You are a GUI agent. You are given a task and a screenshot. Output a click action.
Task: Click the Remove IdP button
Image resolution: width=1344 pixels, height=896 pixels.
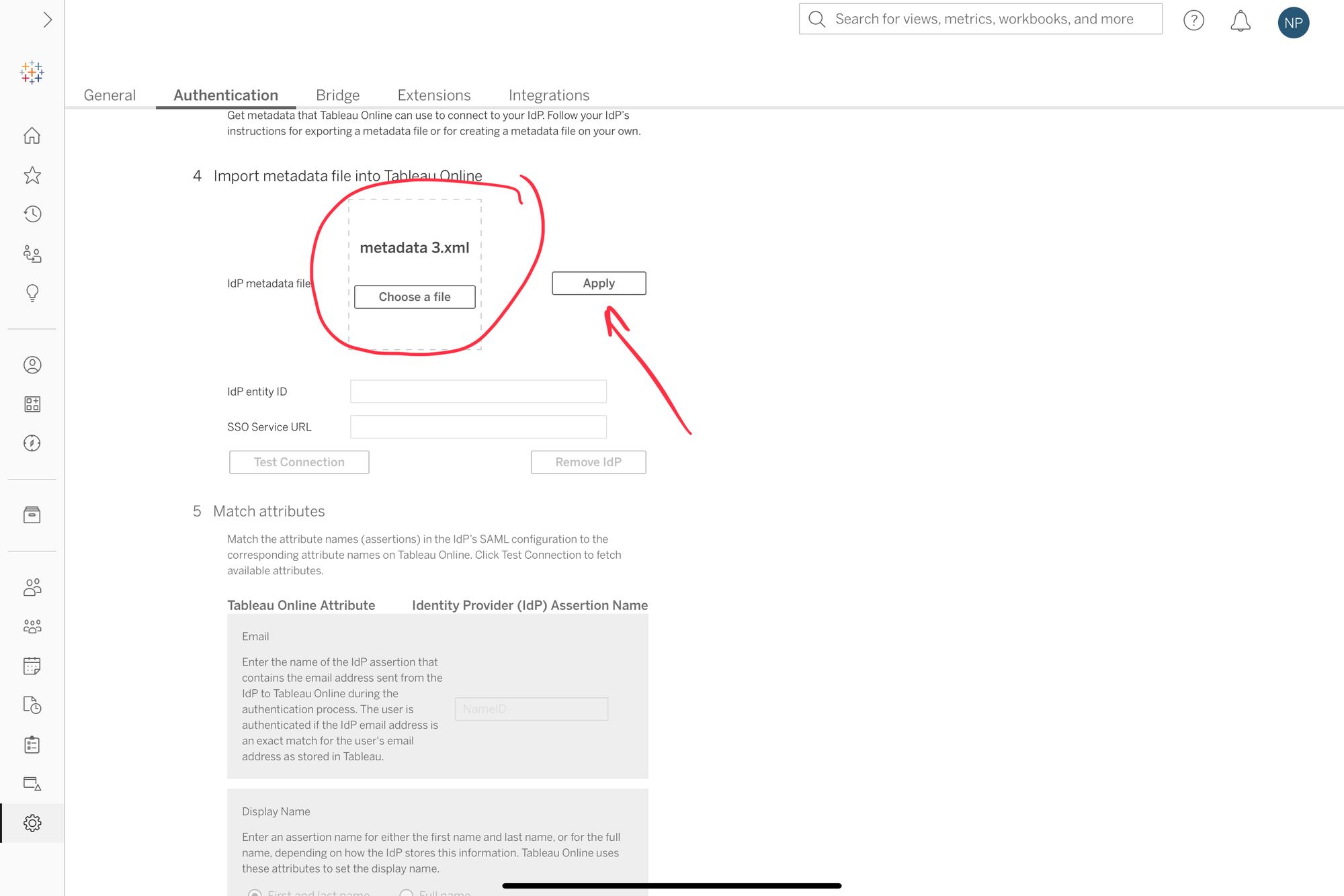coord(588,462)
